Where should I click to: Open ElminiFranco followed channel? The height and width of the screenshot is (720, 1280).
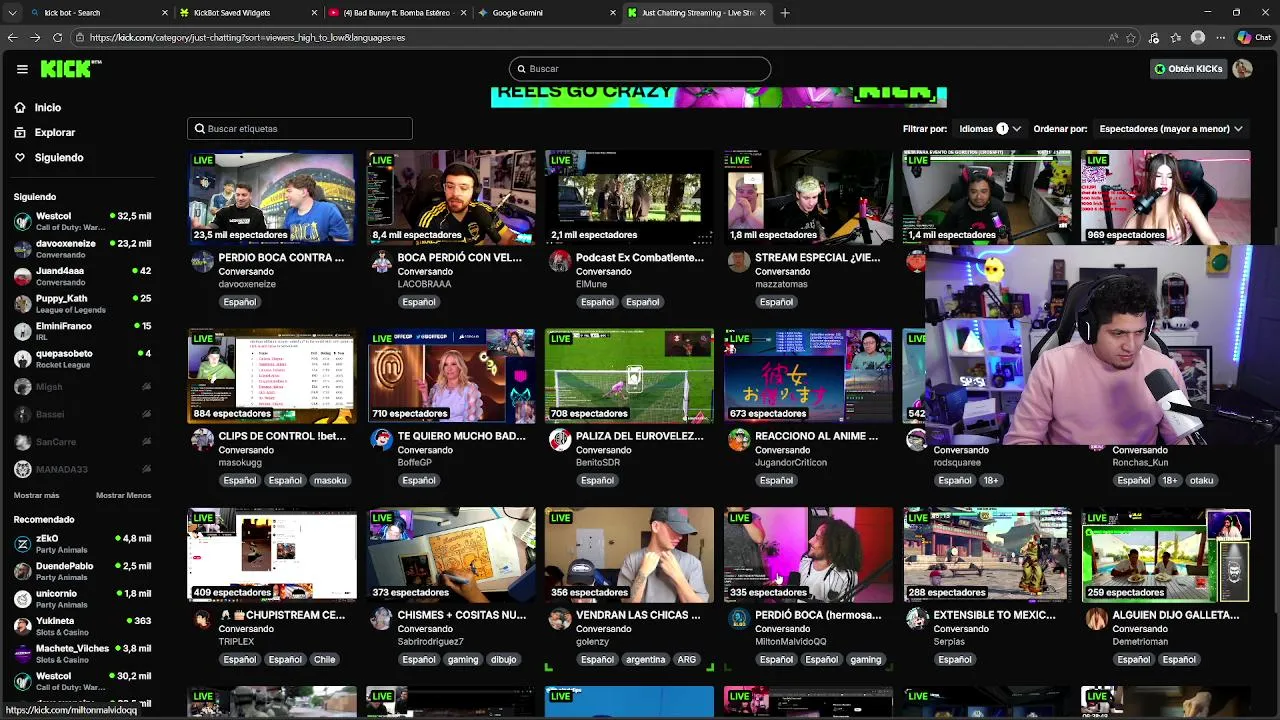82,331
